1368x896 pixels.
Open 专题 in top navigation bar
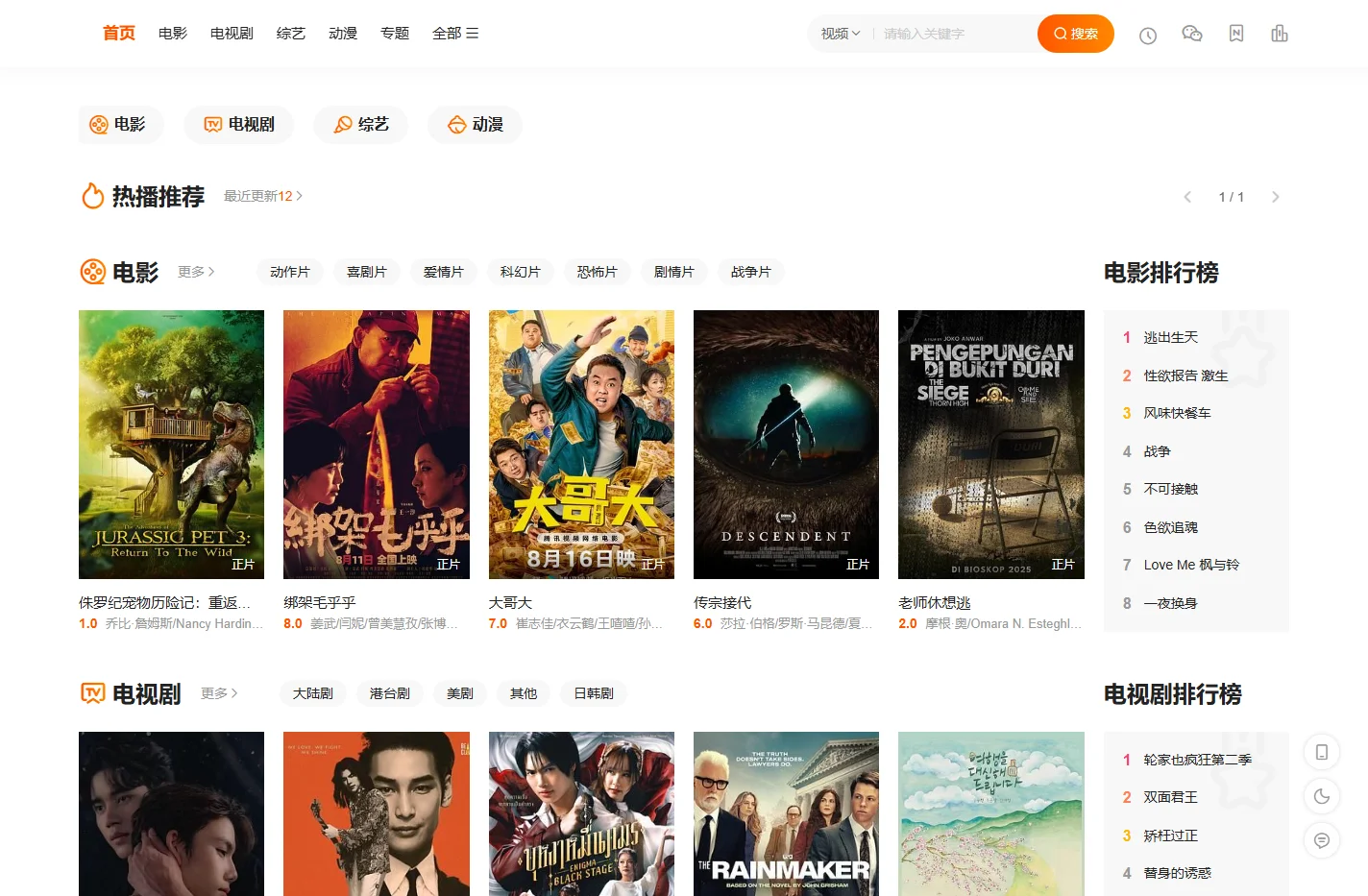(x=395, y=34)
